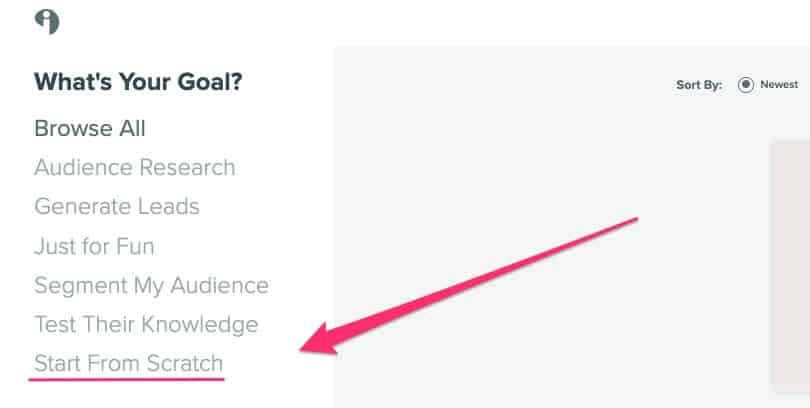Viewport: 810px width, 408px height.
Task: Open the partially visible template card
Action: tap(790, 268)
